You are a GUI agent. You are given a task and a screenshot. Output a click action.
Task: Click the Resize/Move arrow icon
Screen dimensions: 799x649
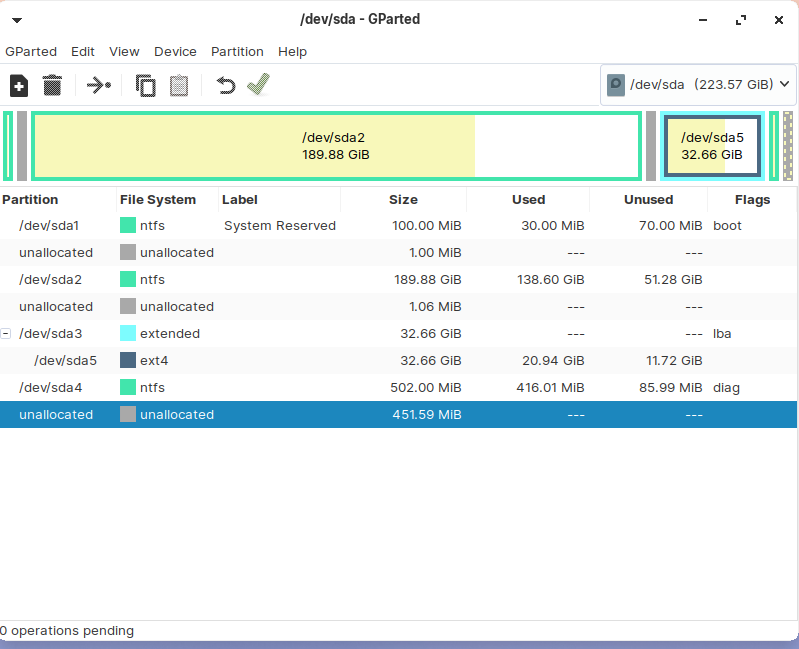99,85
